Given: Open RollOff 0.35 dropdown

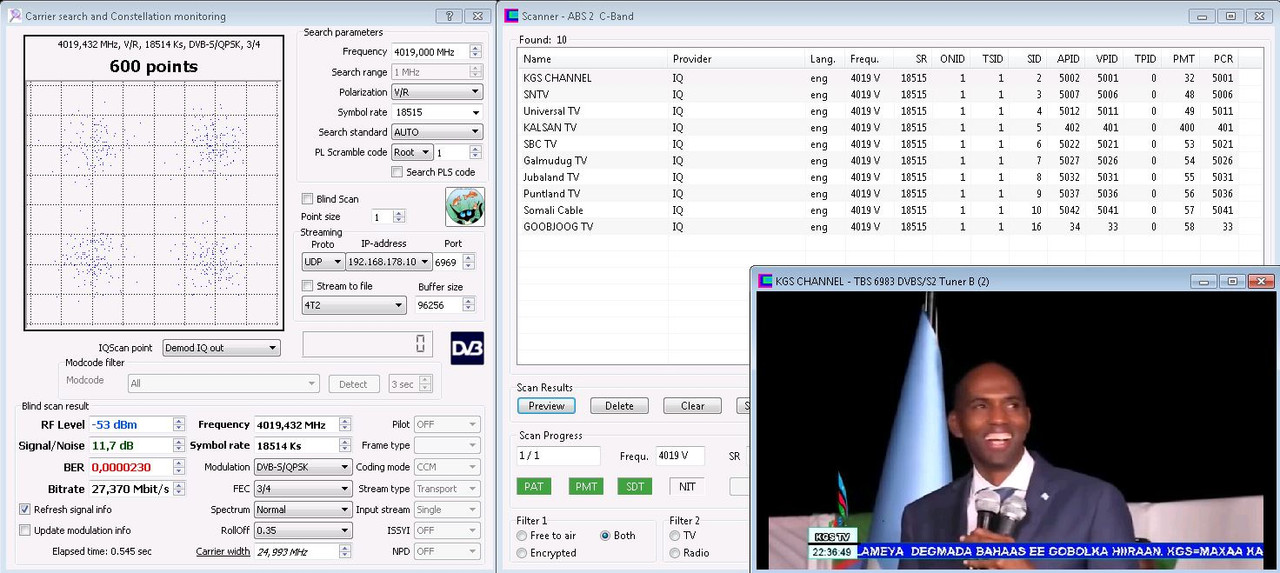Looking at the screenshot, I should (303, 531).
